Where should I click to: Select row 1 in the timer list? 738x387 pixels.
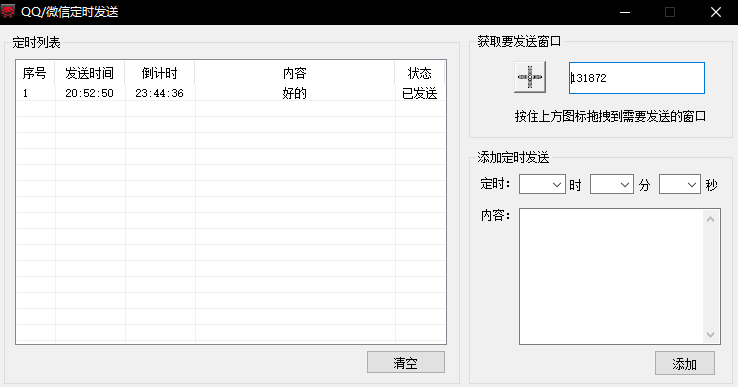(x=231, y=93)
